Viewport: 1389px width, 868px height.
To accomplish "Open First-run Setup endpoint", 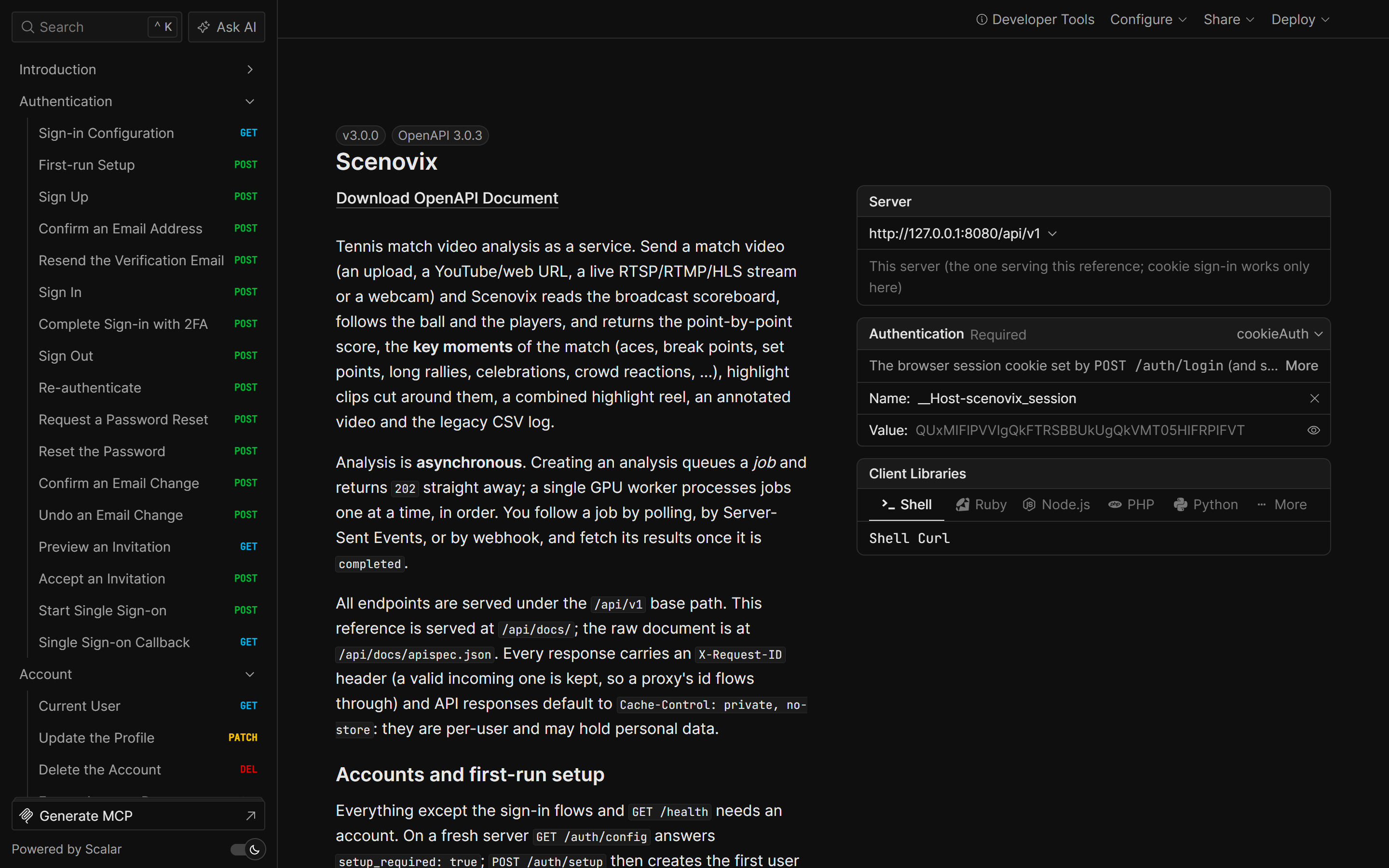I will 148,165.
